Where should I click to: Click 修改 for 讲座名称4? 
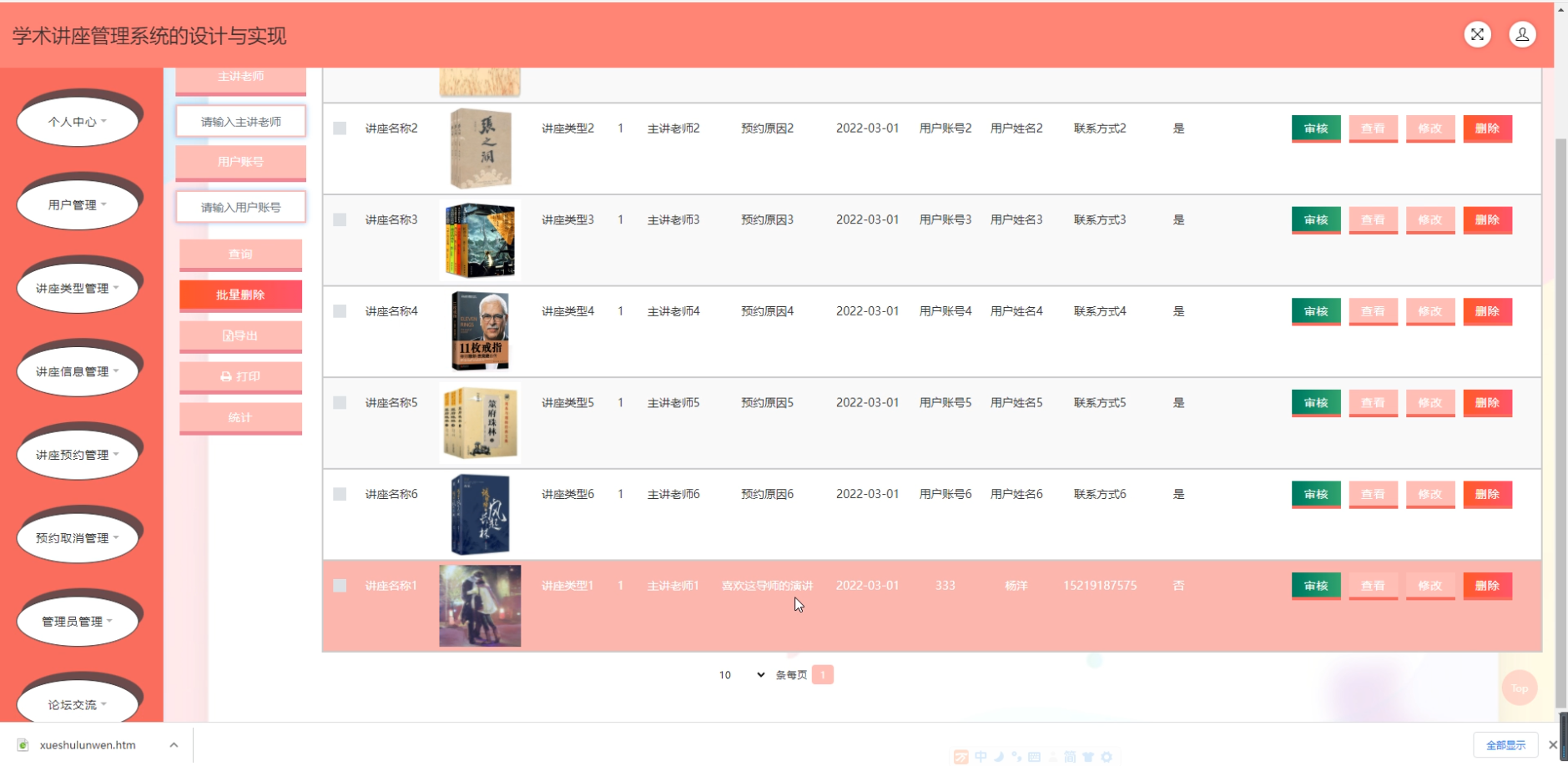[1430, 311]
